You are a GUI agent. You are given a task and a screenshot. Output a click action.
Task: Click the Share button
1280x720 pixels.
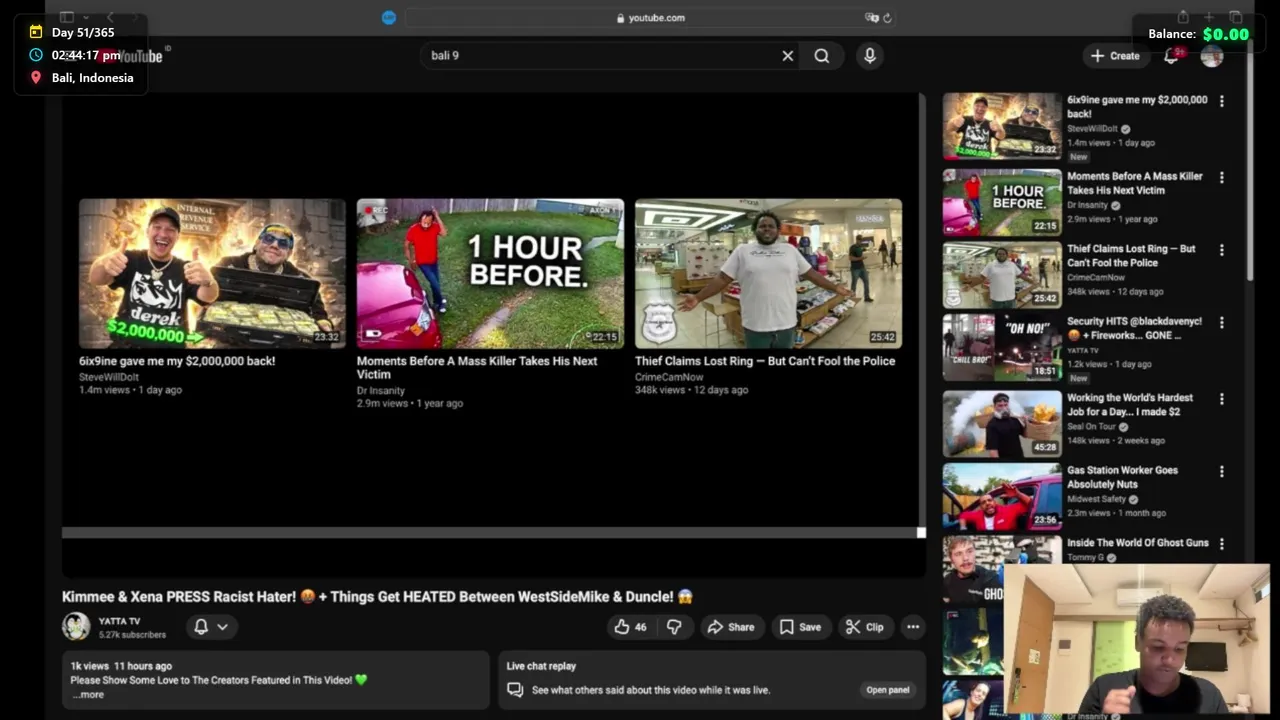(x=731, y=627)
